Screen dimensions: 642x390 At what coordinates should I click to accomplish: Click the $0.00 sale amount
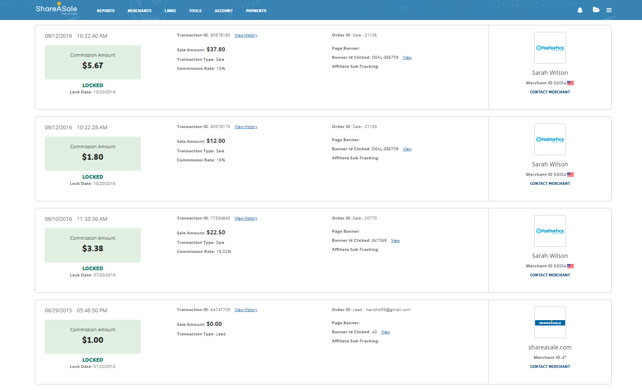click(214, 324)
